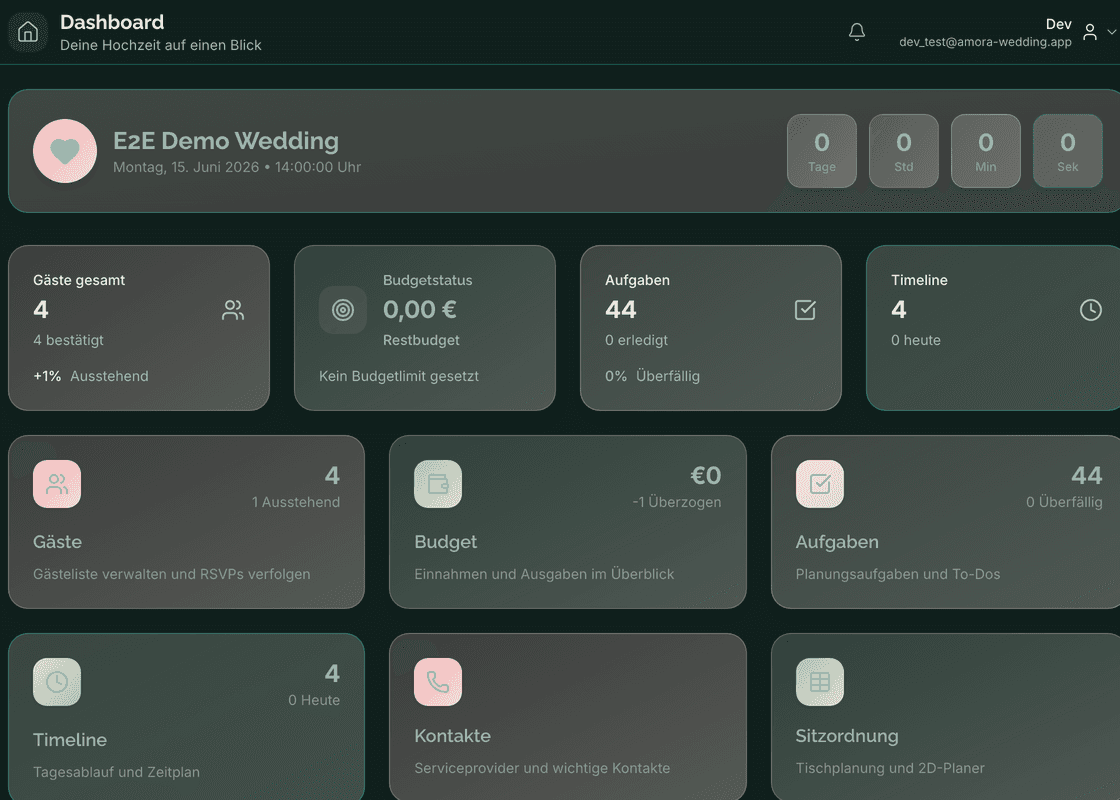Open the Sitzordnung module tile
The image size is (1120, 800).
(x=946, y=717)
